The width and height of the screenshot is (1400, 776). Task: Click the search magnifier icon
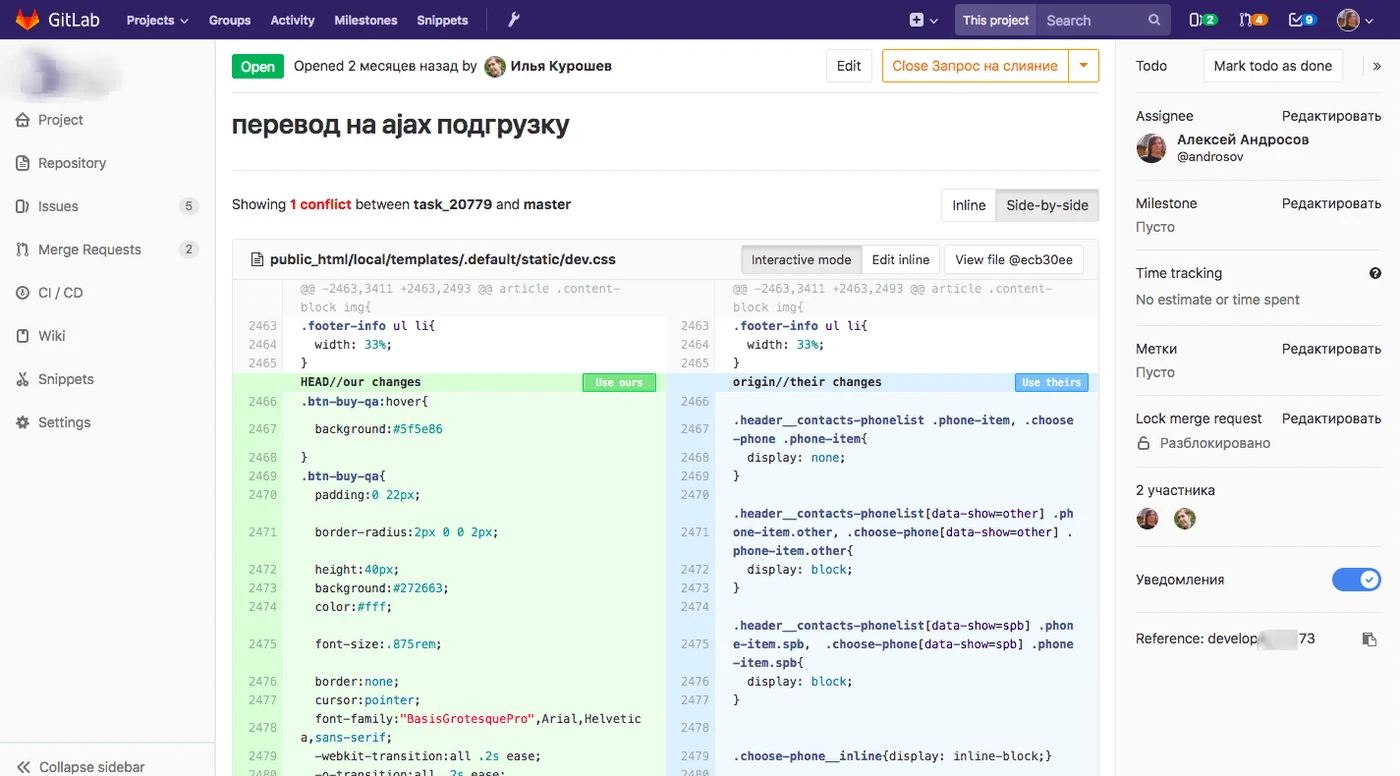1154,20
